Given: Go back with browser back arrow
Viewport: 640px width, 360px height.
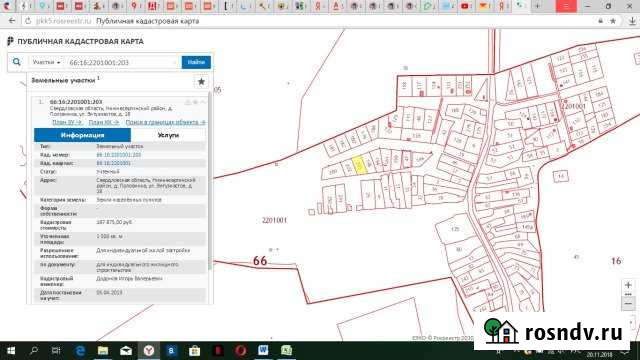Looking at the screenshot, I should point(12,21).
